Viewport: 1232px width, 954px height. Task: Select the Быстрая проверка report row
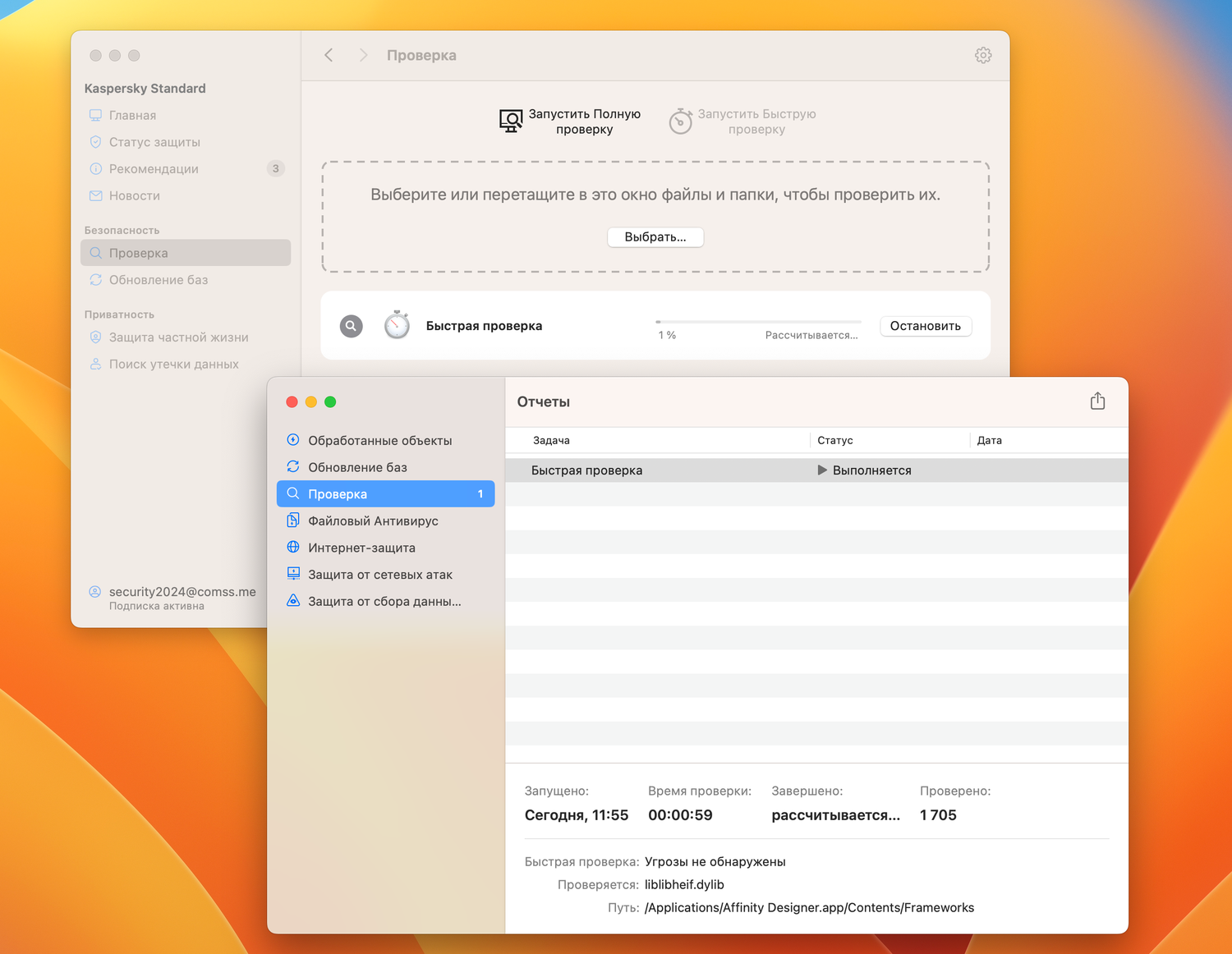pos(816,470)
